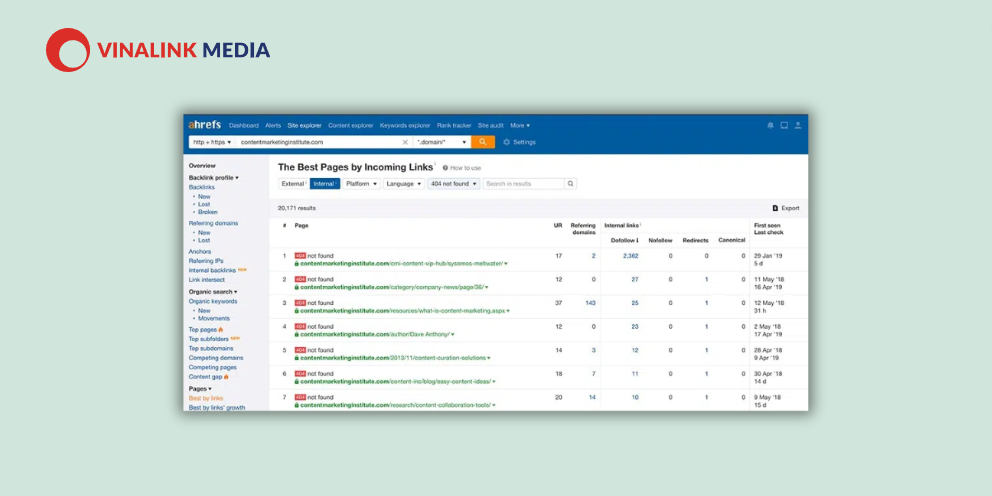Collapse the Organic search section

coord(213,292)
